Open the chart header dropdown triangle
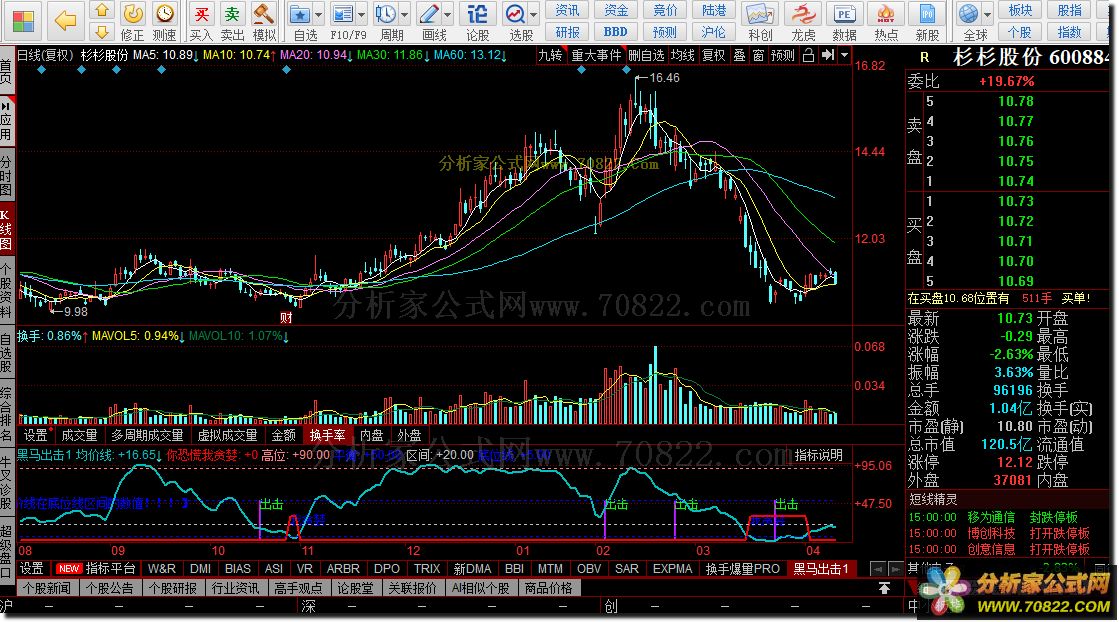 pos(844,55)
